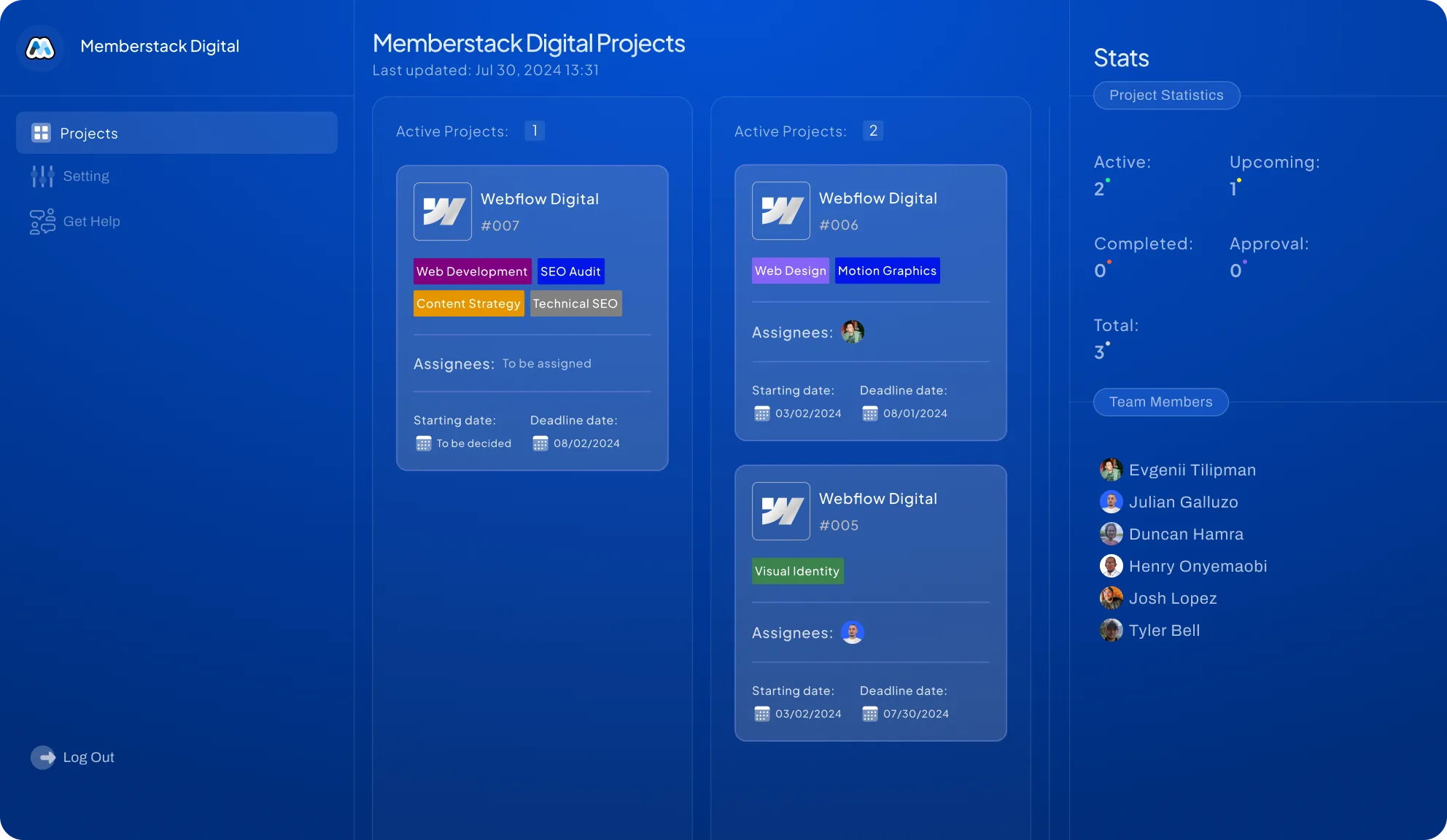Viewport: 1447px width, 840px height.
Task: Click the Project Statistics pill
Action: (1166, 96)
